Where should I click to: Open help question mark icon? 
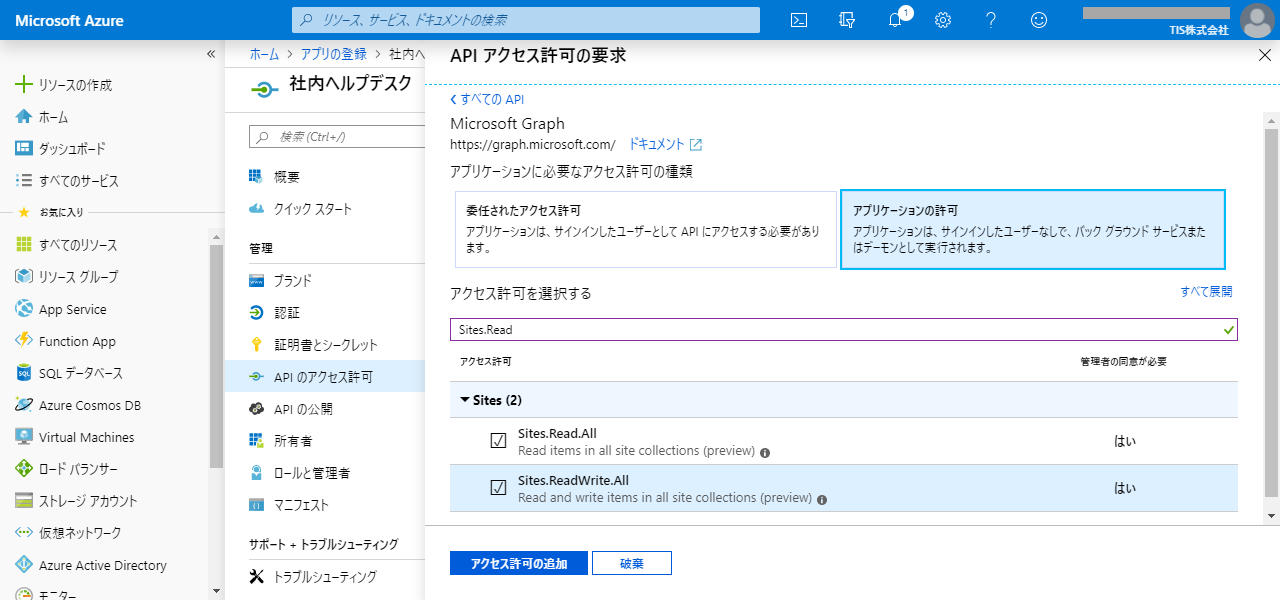pyautogui.click(x=991, y=20)
